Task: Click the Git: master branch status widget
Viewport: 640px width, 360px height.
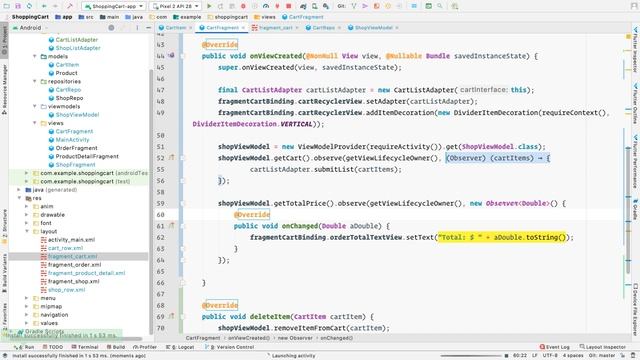Action: click(x=602, y=356)
